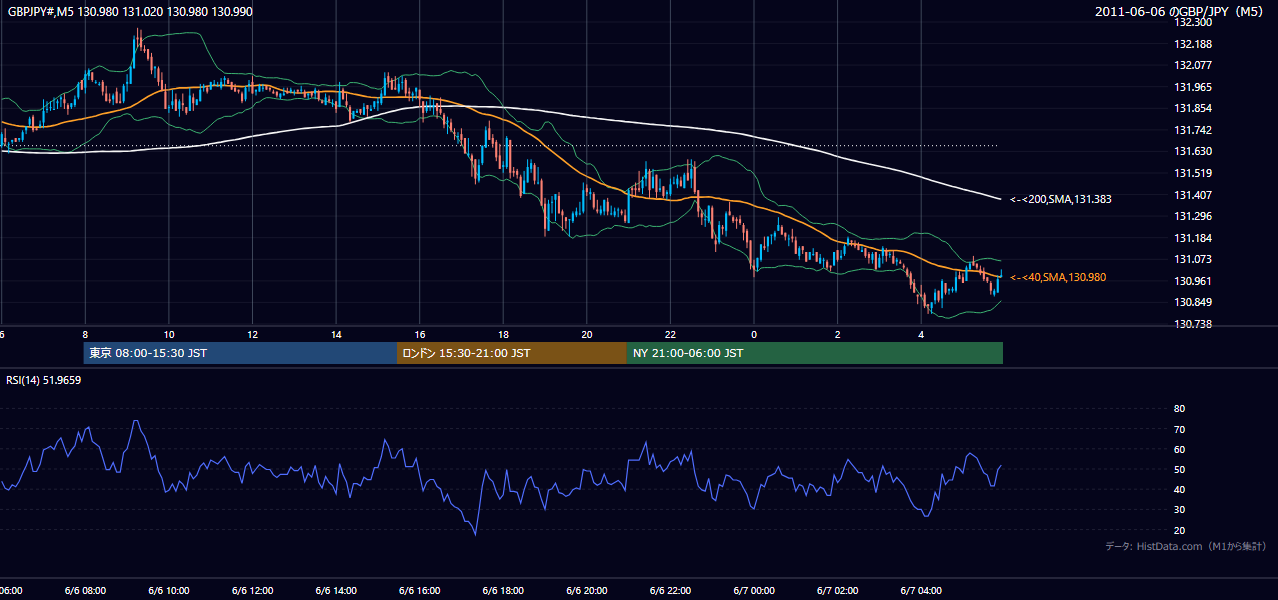Click the price scale value 130.961
1278x600 pixels.
[1192, 281]
